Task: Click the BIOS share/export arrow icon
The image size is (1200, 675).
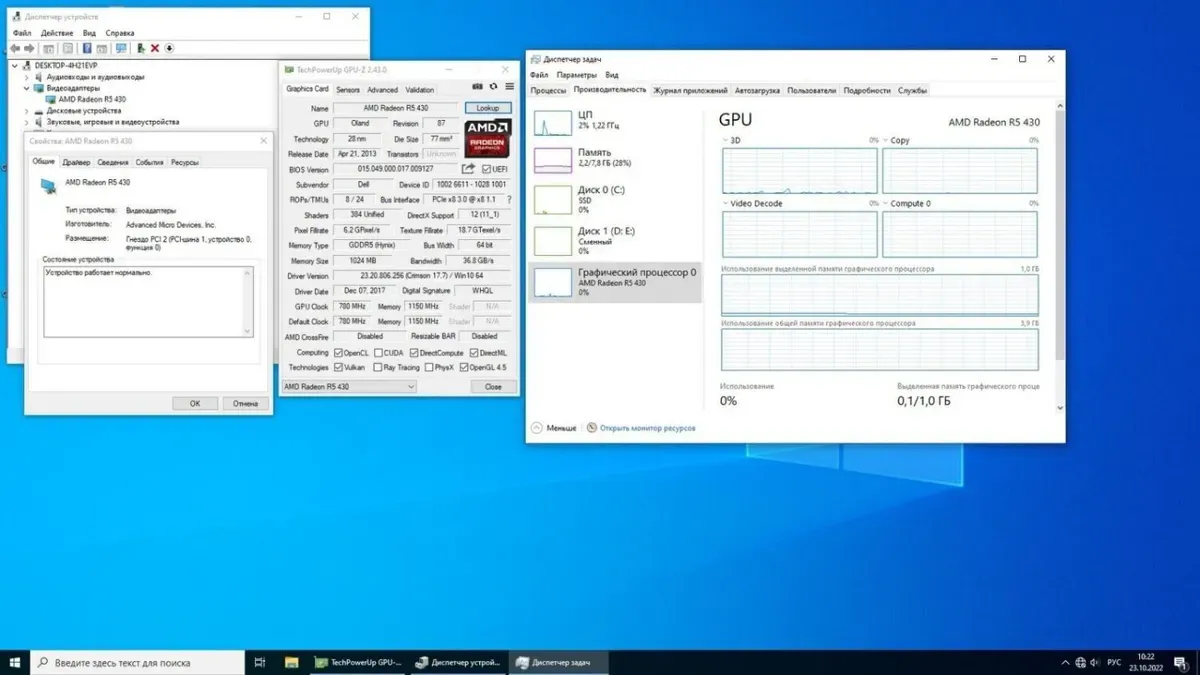Action: coord(468,169)
